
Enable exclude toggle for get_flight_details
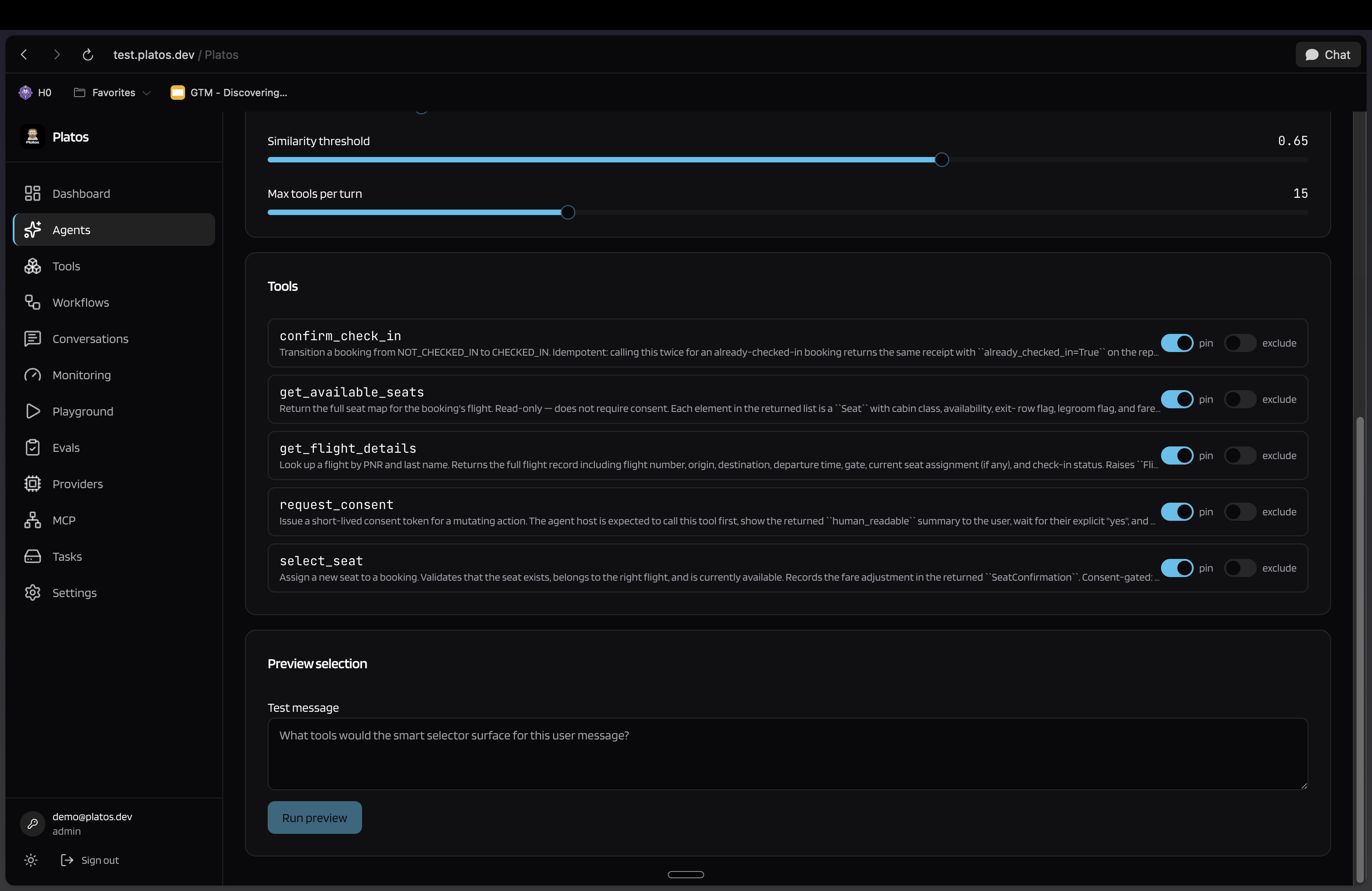point(1240,456)
